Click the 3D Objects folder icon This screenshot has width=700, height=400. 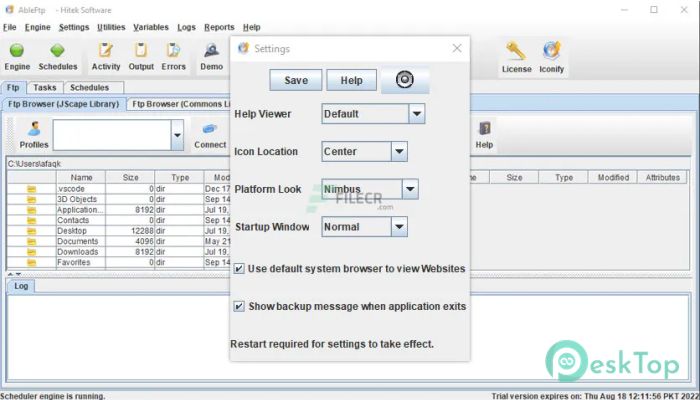pyautogui.click(x=31, y=200)
